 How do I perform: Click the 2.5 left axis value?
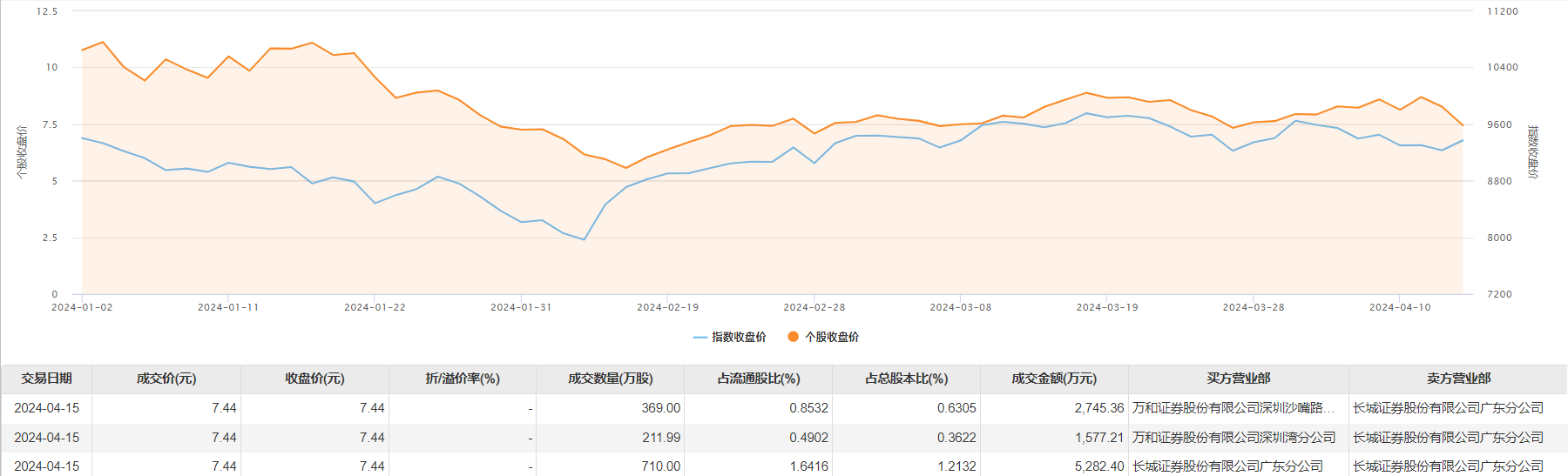(x=50, y=238)
